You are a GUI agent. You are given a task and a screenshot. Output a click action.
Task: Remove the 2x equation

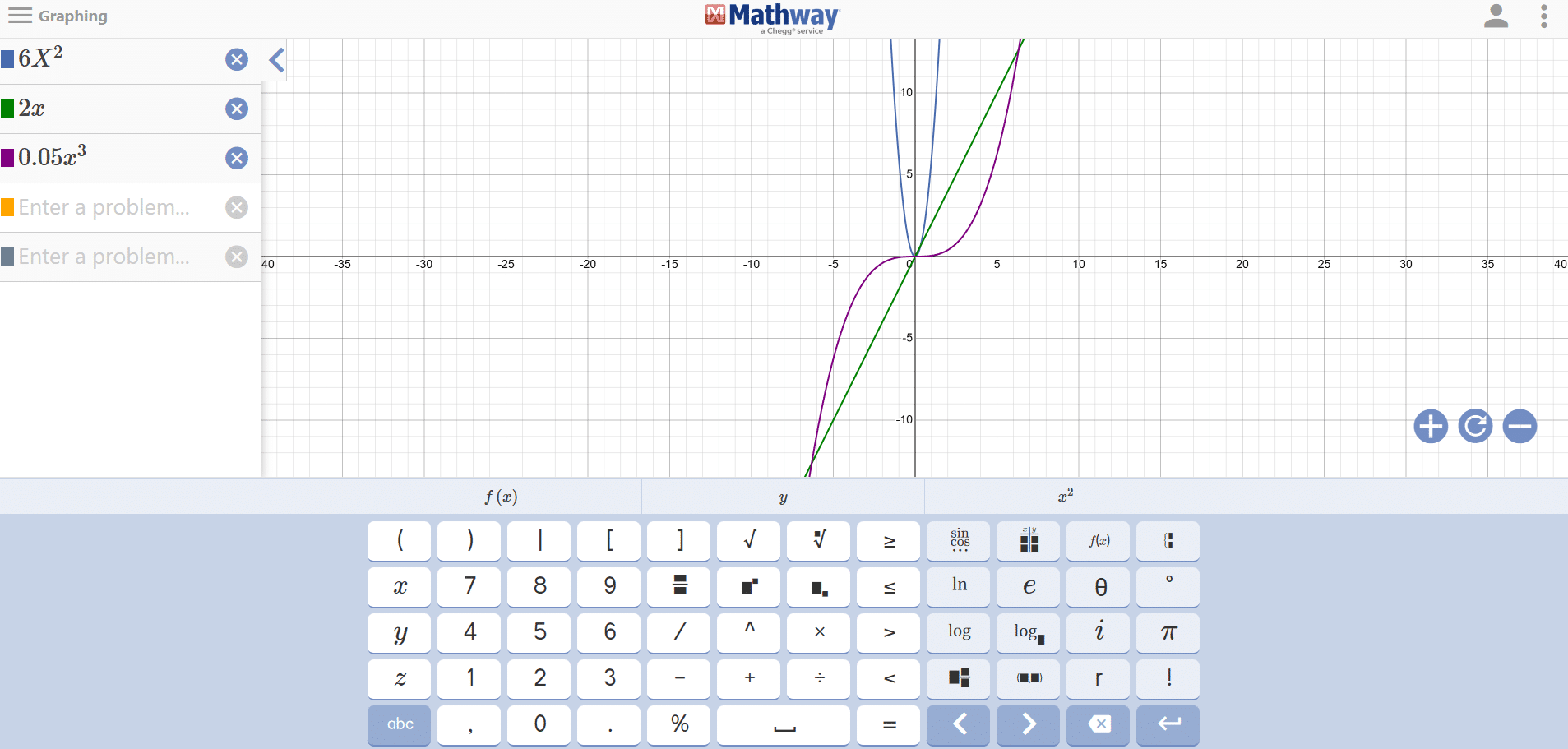click(x=237, y=109)
